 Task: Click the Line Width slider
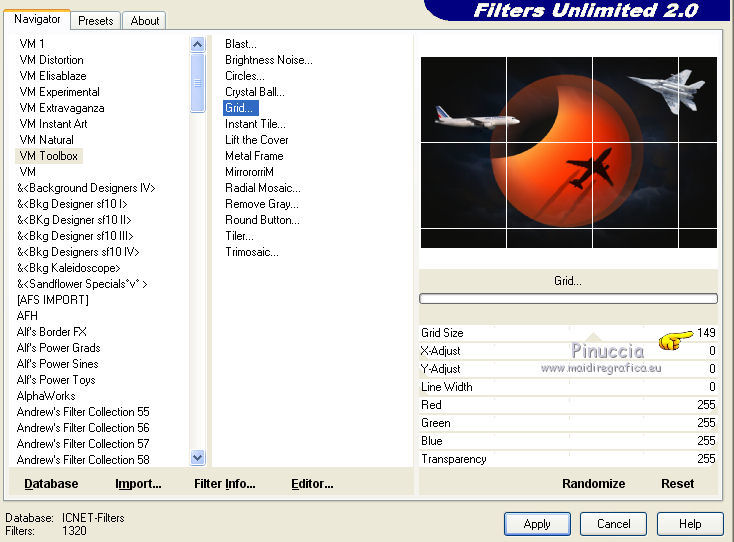coord(568,387)
